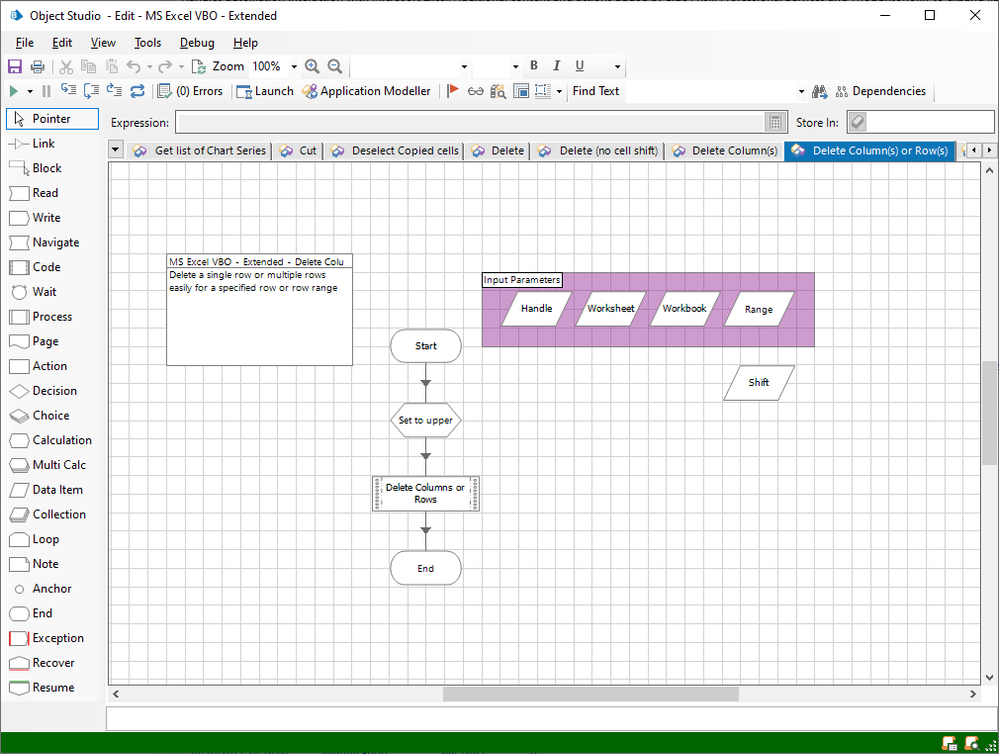Print the current page diagram
999x754 pixels.
click(x=38, y=66)
